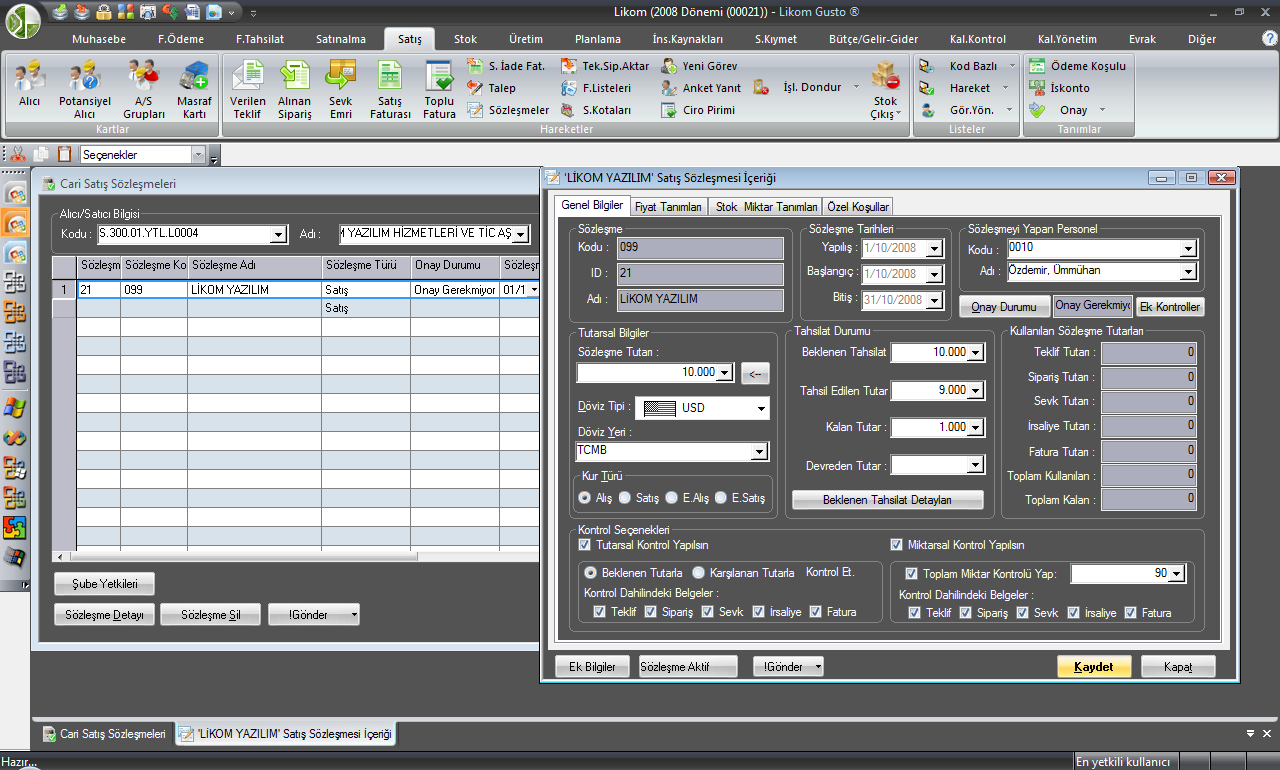Open Sözleşme Tutarı value dropdown
Image resolution: width=1280 pixels, height=770 pixels.
726,372
